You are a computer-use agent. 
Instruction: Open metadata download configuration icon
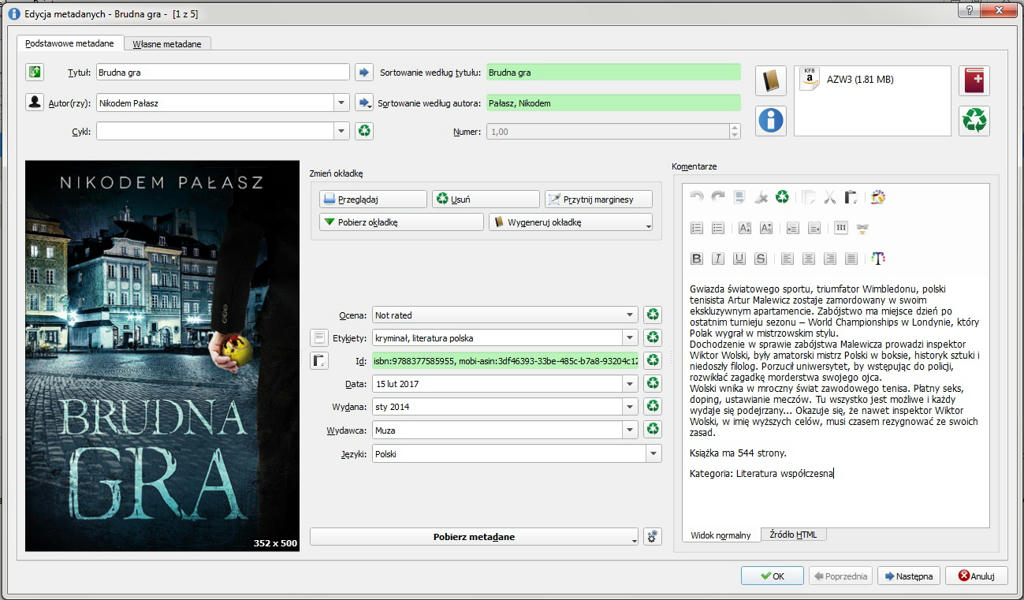click(x=652, y=537)
